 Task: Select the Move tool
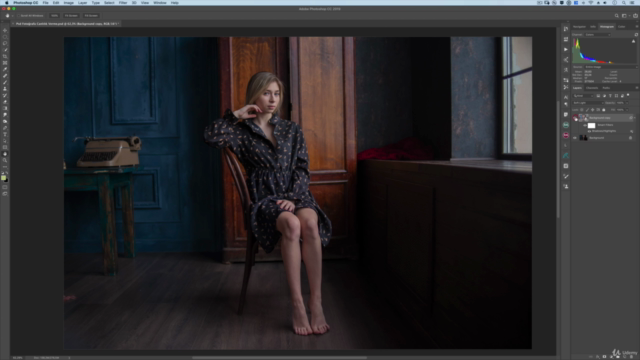[x=5, y=30]
